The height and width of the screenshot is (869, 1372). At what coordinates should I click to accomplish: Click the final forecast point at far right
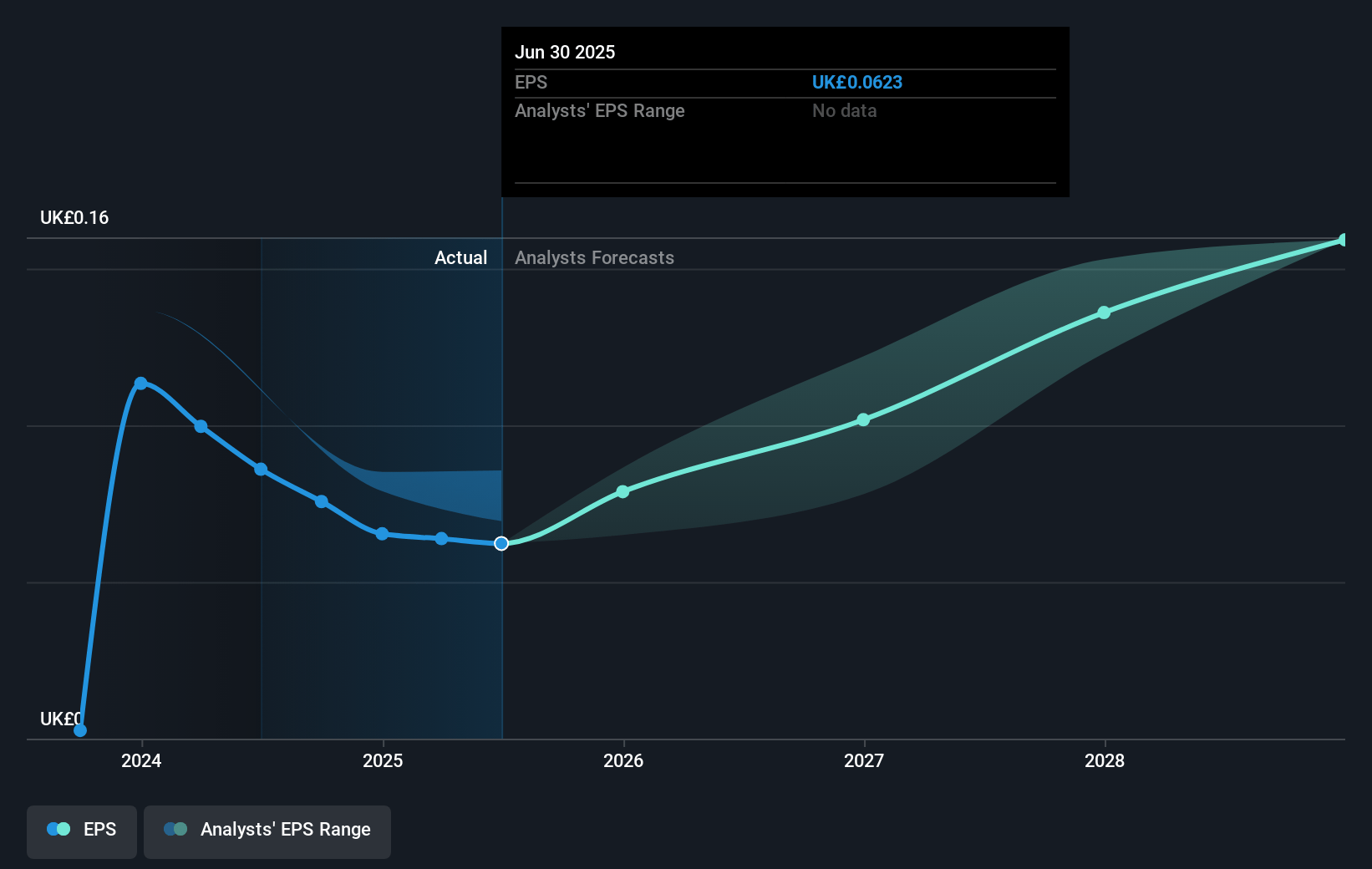pos(1344,241)
